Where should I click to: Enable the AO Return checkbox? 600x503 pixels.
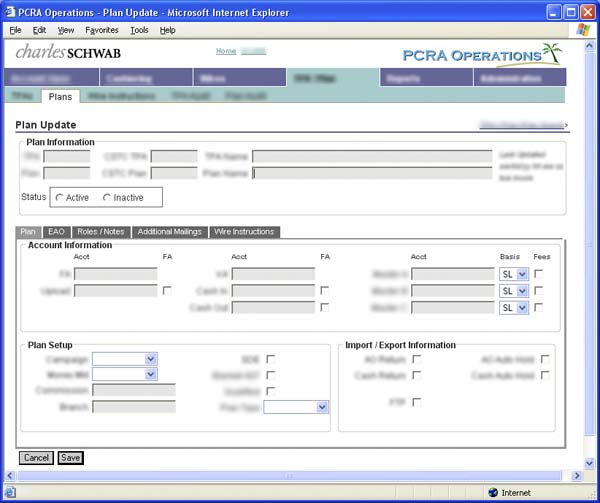pyautogui.click(x=417, y=359)
